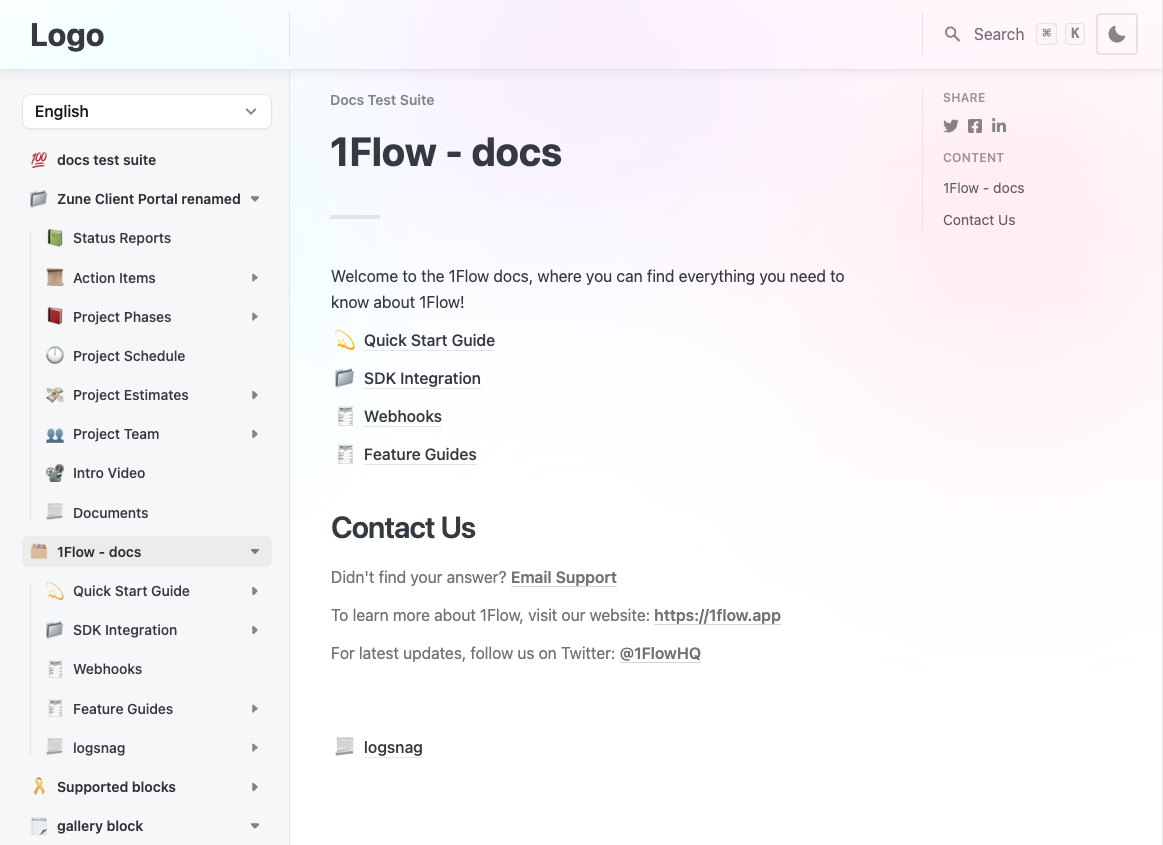Click the Email Support link
Image resolution: width=1163 pixels, height=845 pixels.
(564, 577)
